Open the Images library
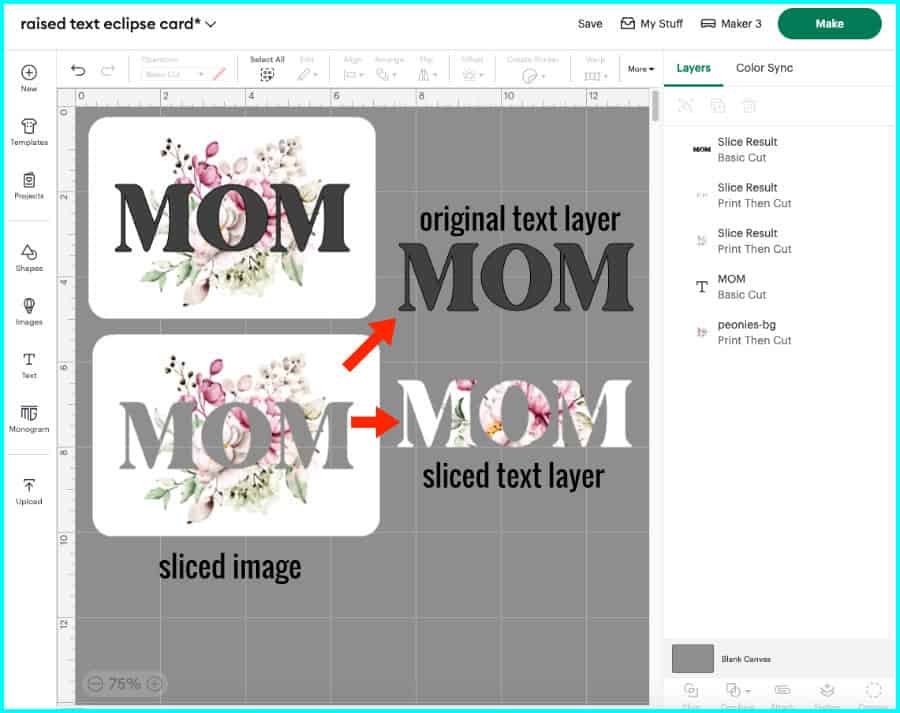900x713 pixels. [29, 312]
